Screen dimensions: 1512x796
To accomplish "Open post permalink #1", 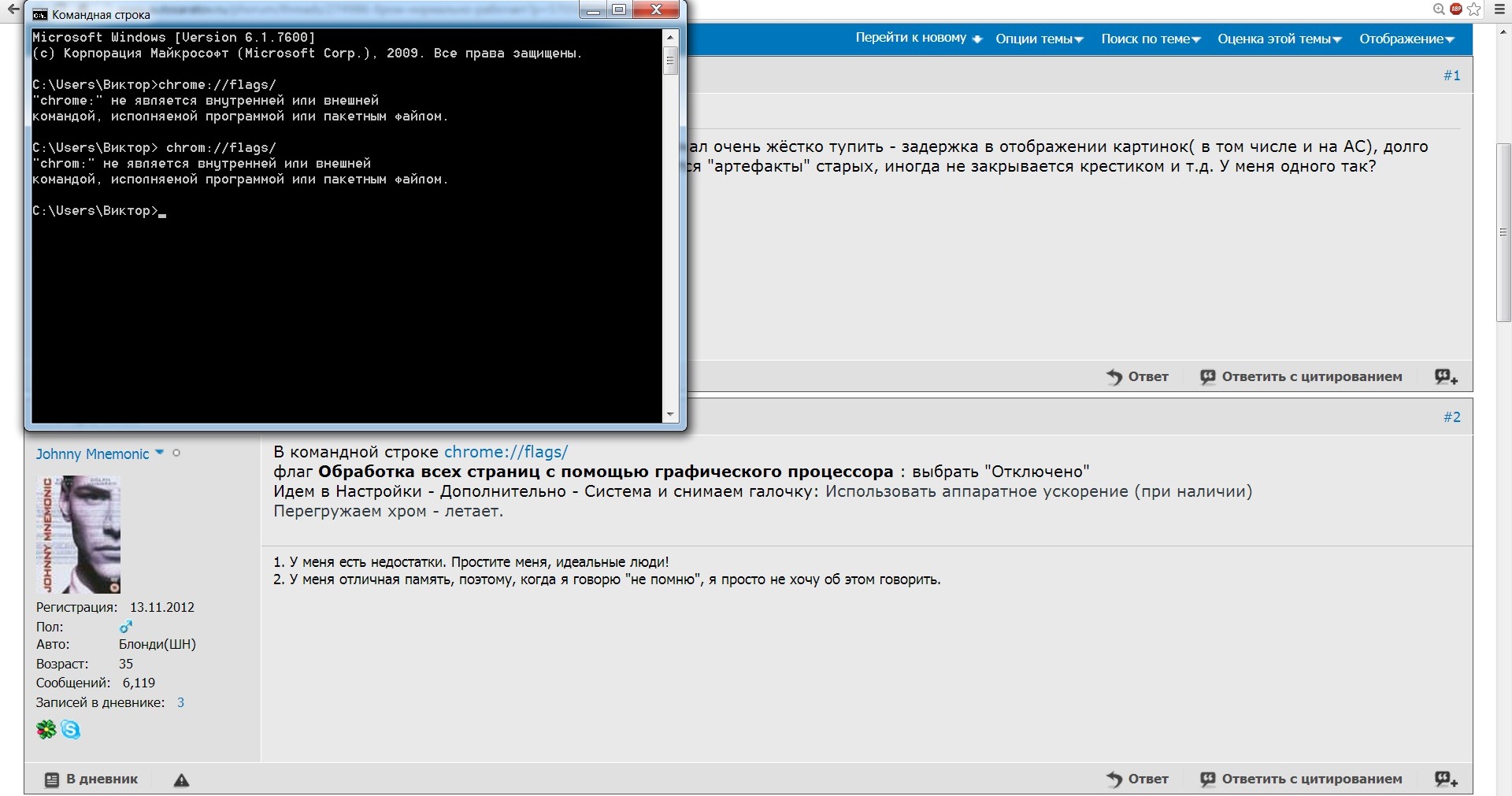I will tap(1451, 76).
